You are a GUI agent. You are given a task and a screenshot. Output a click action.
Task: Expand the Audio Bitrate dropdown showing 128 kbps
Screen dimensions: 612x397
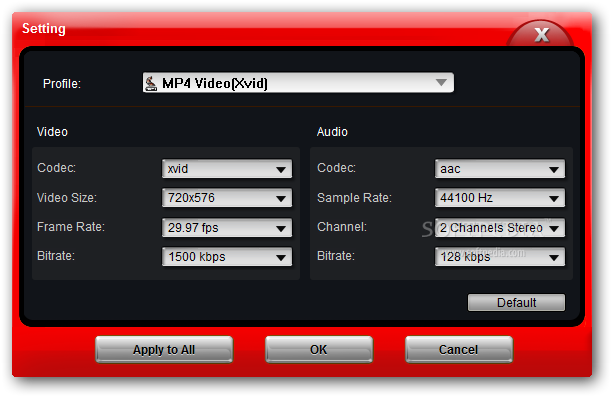point(500,257)
